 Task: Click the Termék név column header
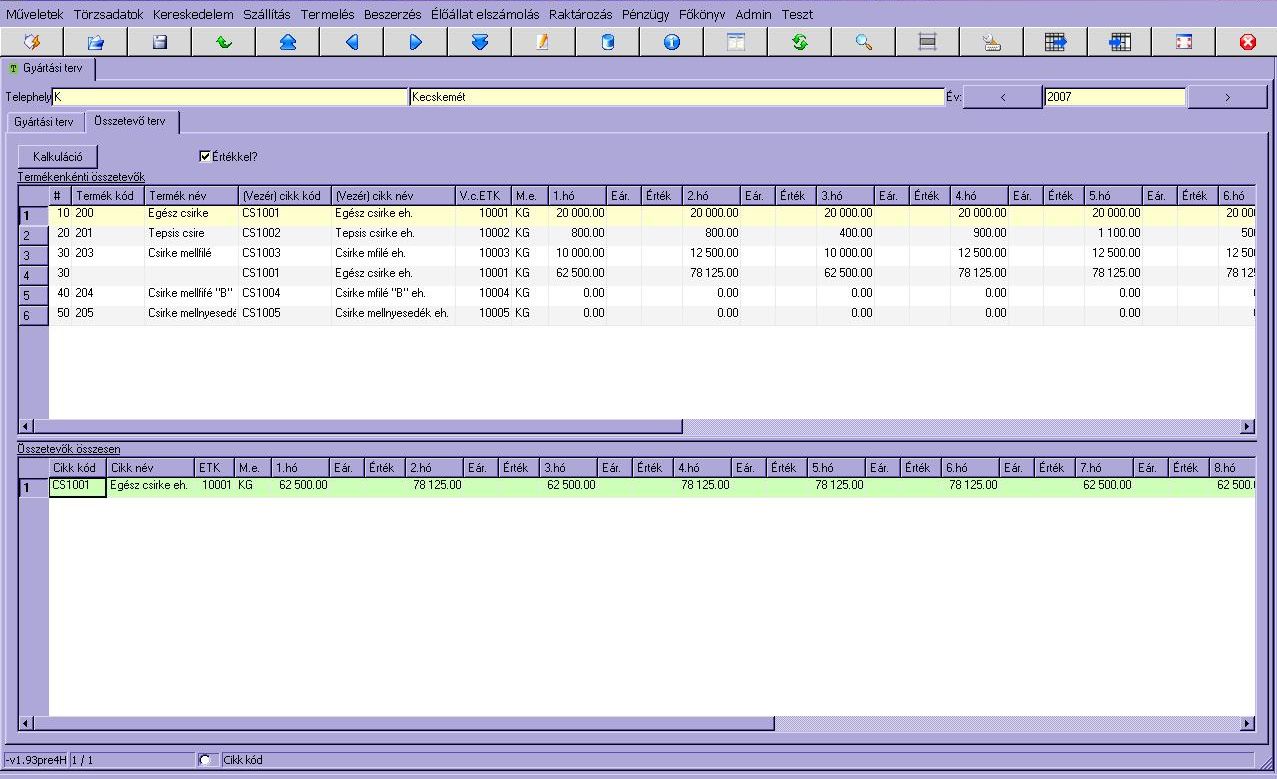pyautogui.click(x=191, y=196)
